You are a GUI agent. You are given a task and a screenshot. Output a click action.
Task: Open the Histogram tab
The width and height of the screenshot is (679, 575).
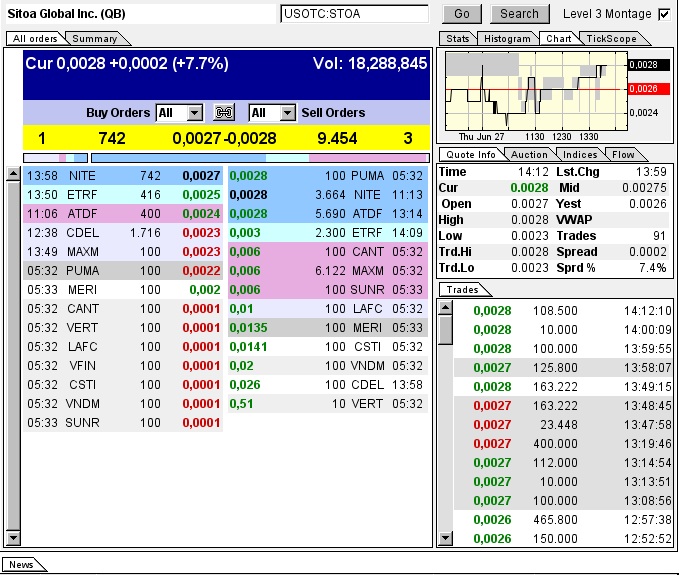click(507, 39)
